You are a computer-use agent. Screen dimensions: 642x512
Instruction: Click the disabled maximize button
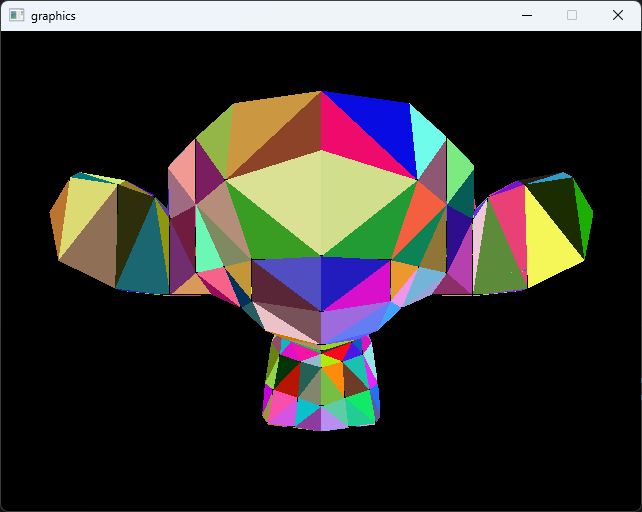[572, 16]
